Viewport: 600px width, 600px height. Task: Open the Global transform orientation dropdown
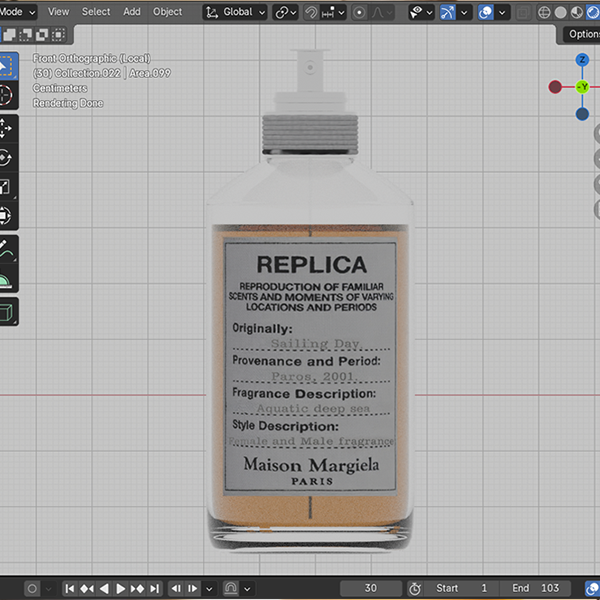pyautogui.click(x=235, y=12)
